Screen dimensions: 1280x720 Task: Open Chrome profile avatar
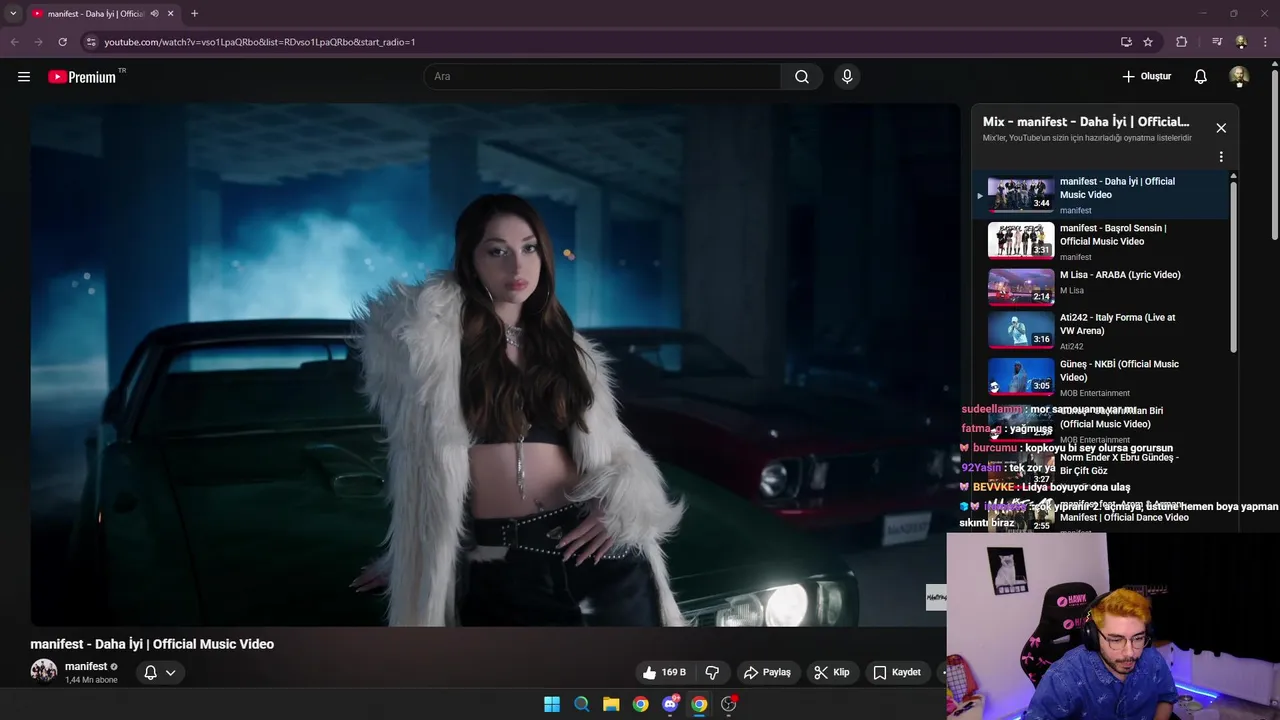[1241, 42]
